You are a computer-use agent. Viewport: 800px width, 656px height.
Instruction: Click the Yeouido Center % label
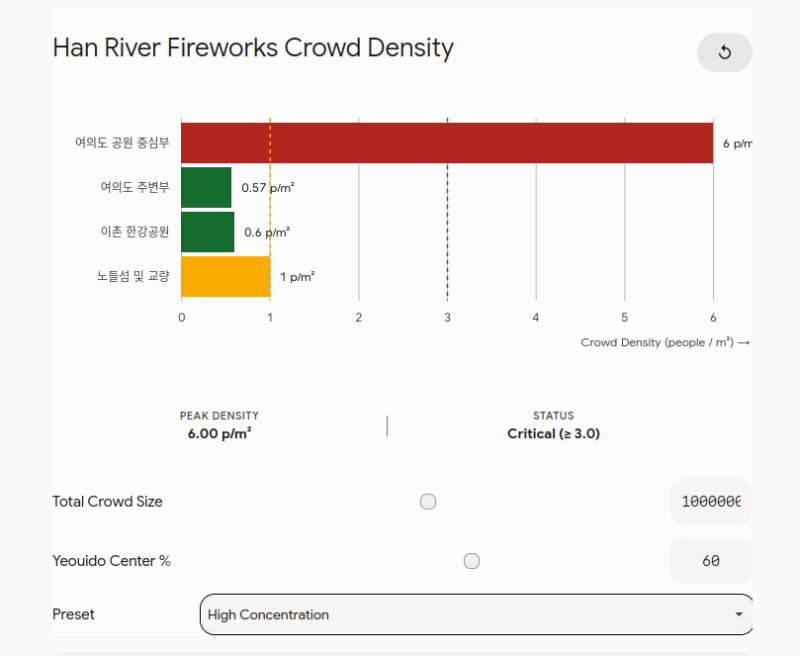pos(112,561)
